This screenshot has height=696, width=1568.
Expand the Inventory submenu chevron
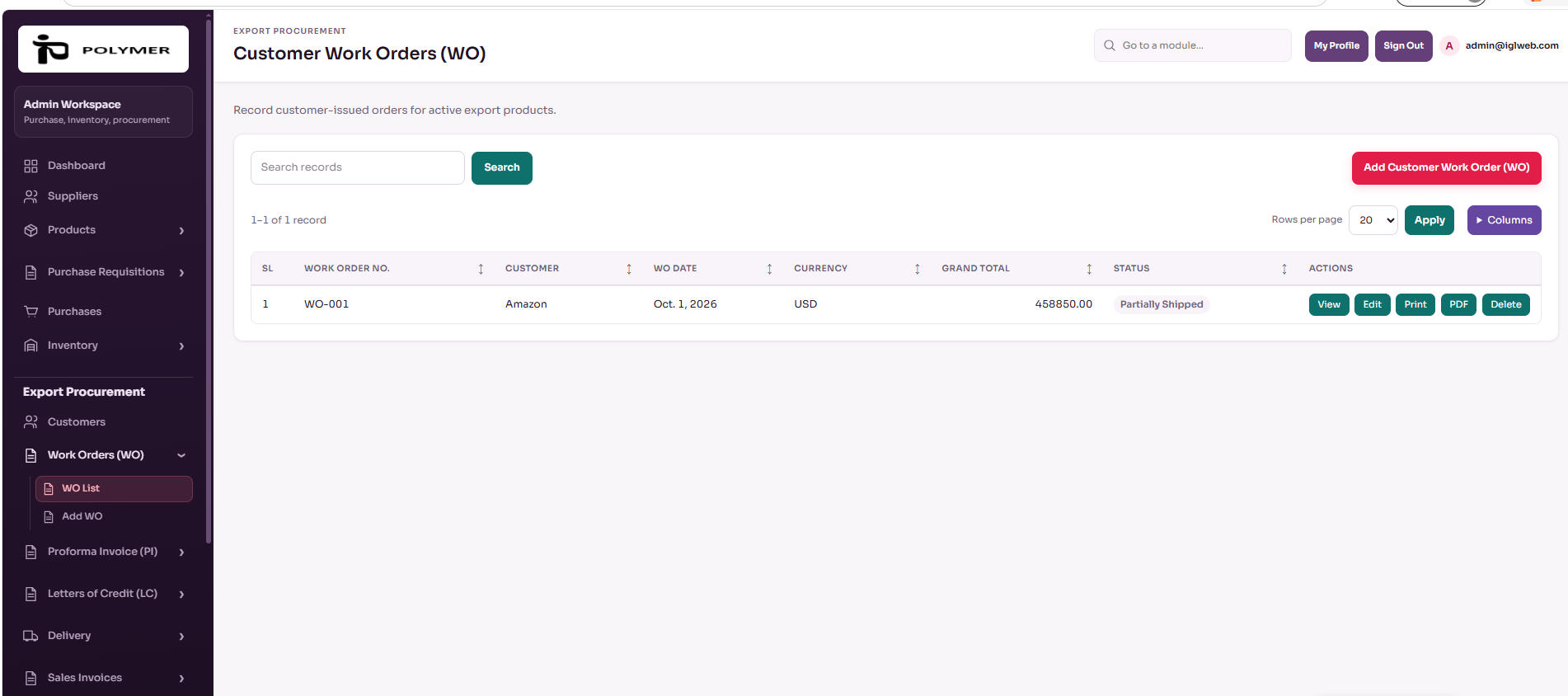click(181, 346)
